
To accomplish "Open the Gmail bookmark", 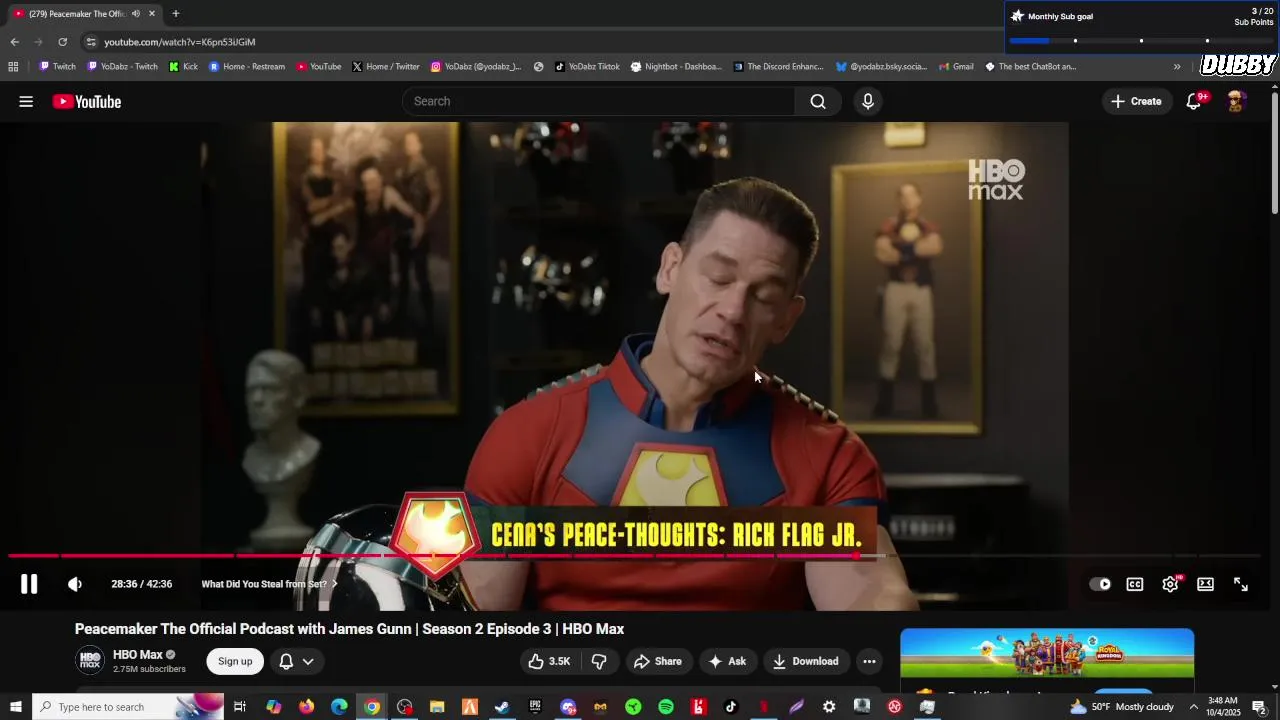I will coord(956,67).
